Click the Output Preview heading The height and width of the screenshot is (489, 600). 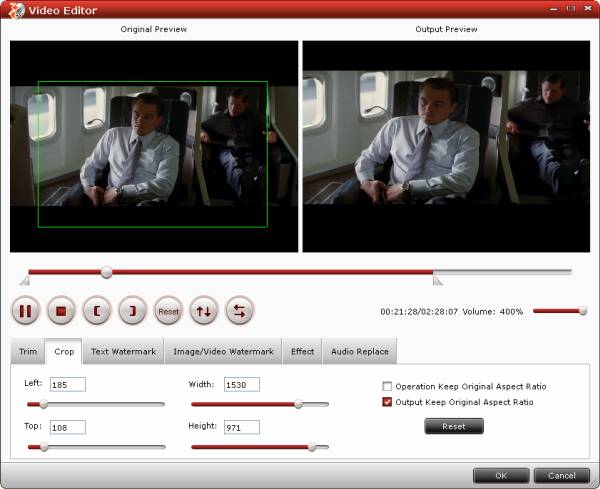point(446,29)
